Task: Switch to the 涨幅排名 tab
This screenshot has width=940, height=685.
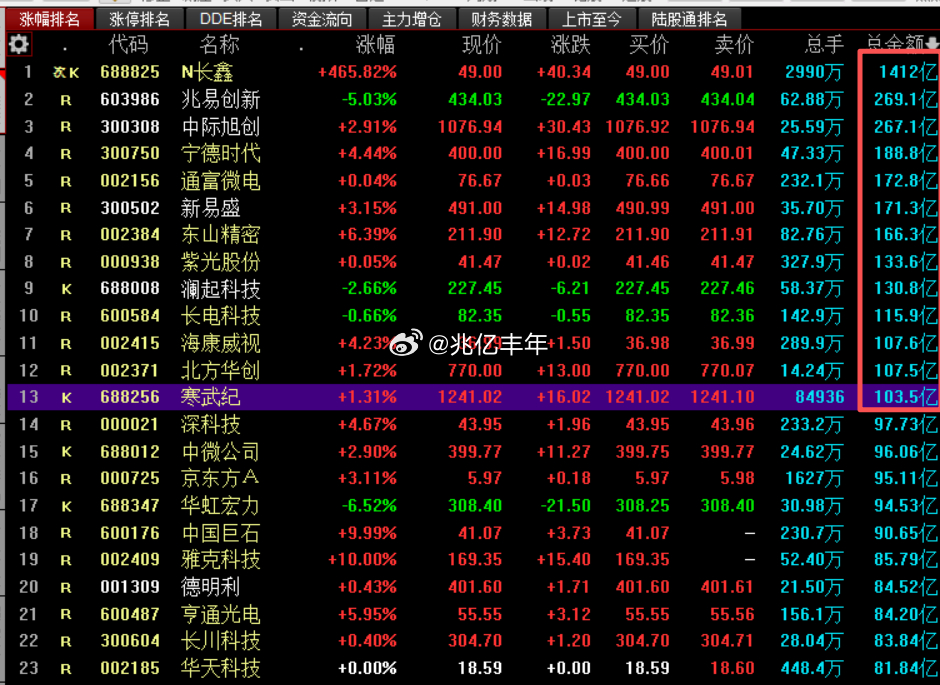Action: pos(49,20)
